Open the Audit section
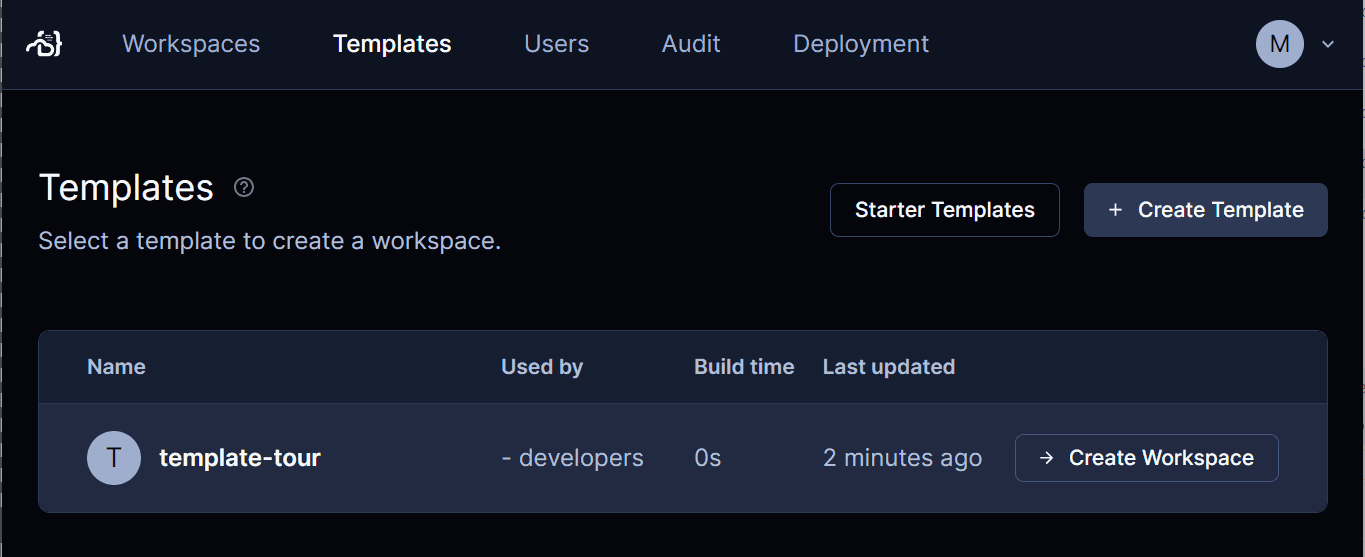 tap(691, 44)
